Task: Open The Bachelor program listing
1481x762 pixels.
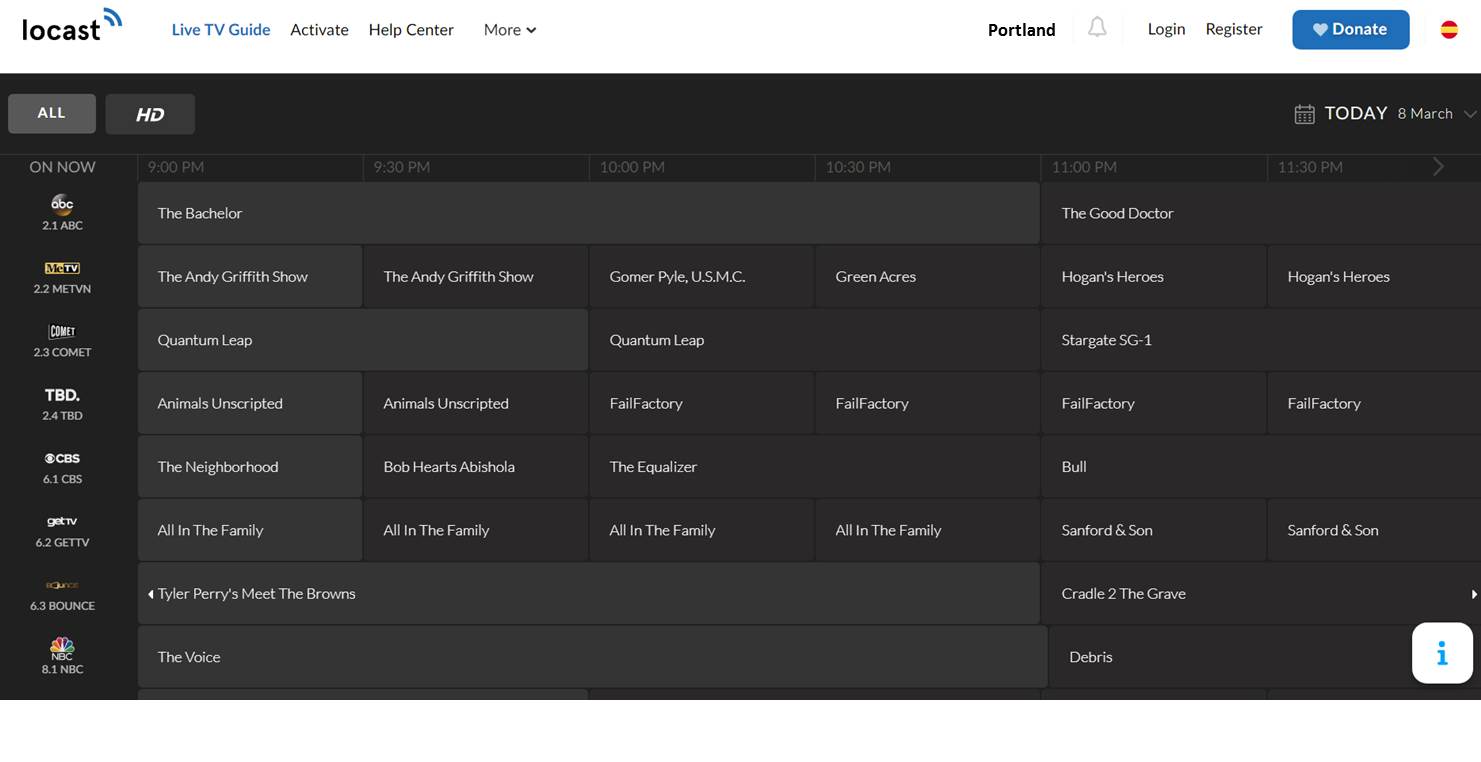Action: point(588,213)
